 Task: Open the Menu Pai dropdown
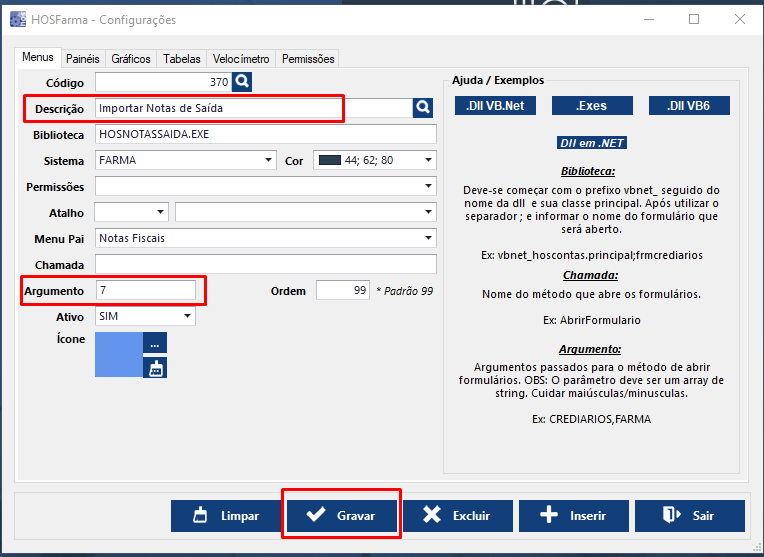point(428,238)
